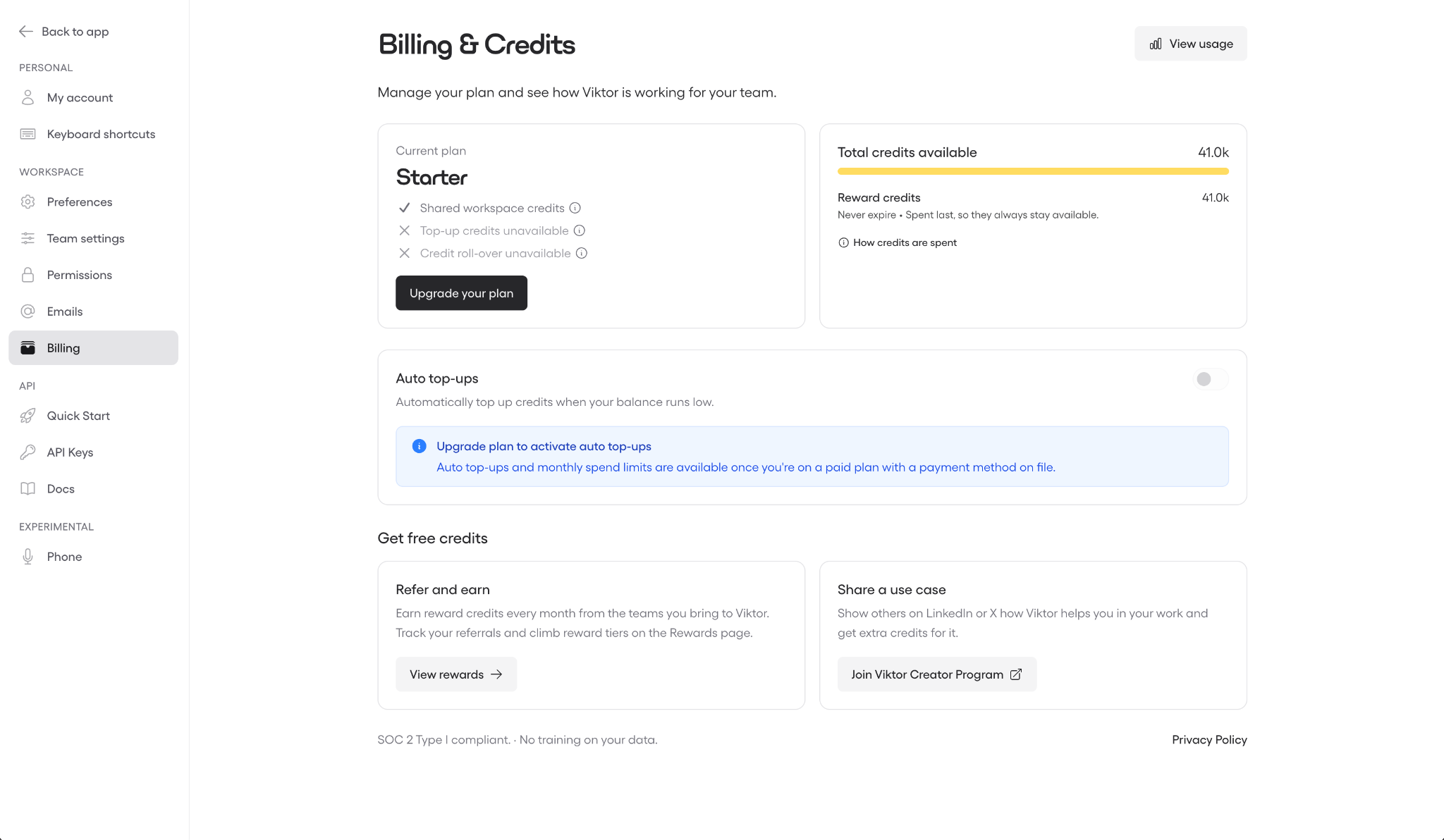The width and height of the screenshot is (1444, 840).
Task: Click the View rewards button
Action: tap(456, 674)
